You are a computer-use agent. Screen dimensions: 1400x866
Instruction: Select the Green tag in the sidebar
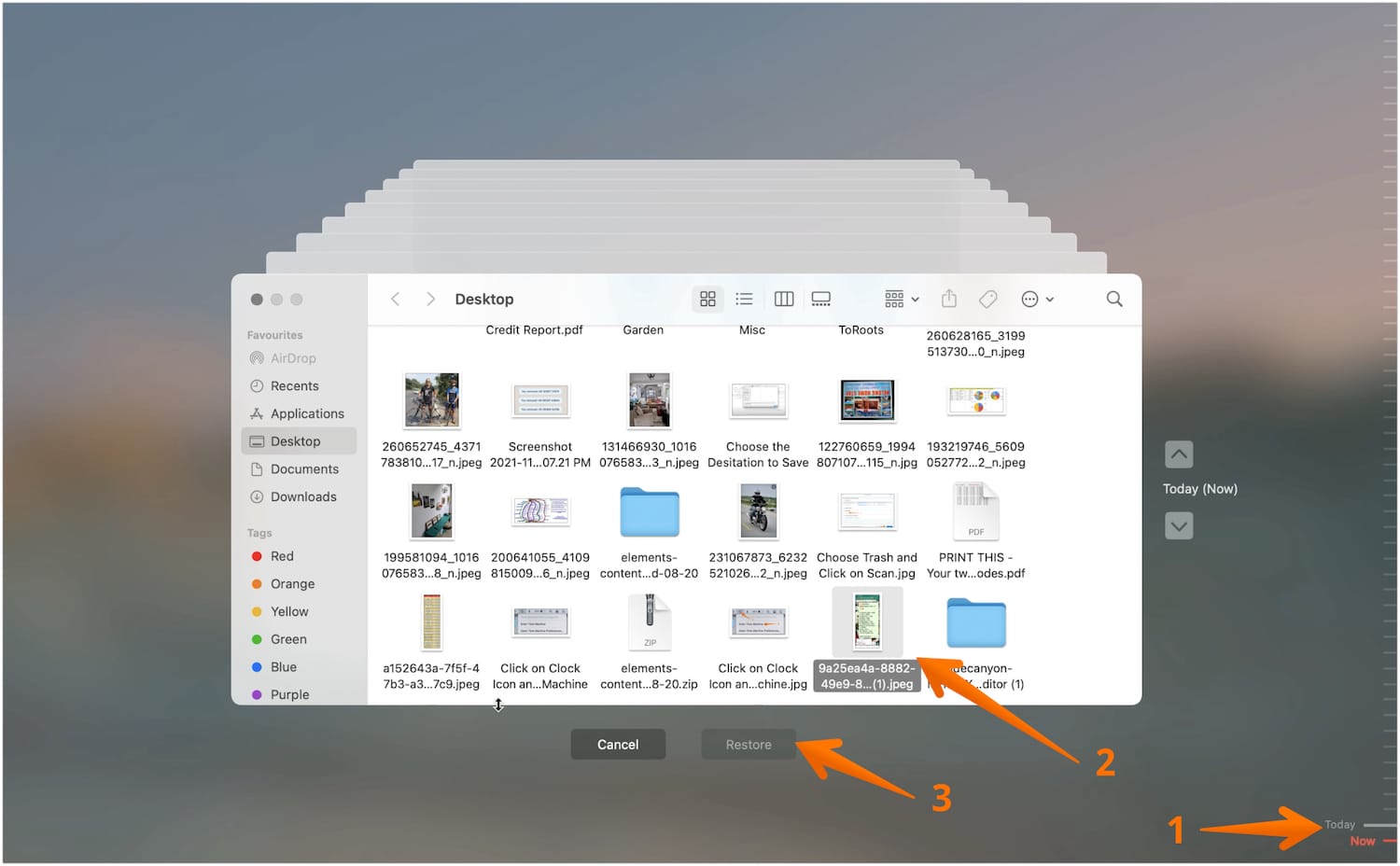pyautogui.click(x=287, y=639)
